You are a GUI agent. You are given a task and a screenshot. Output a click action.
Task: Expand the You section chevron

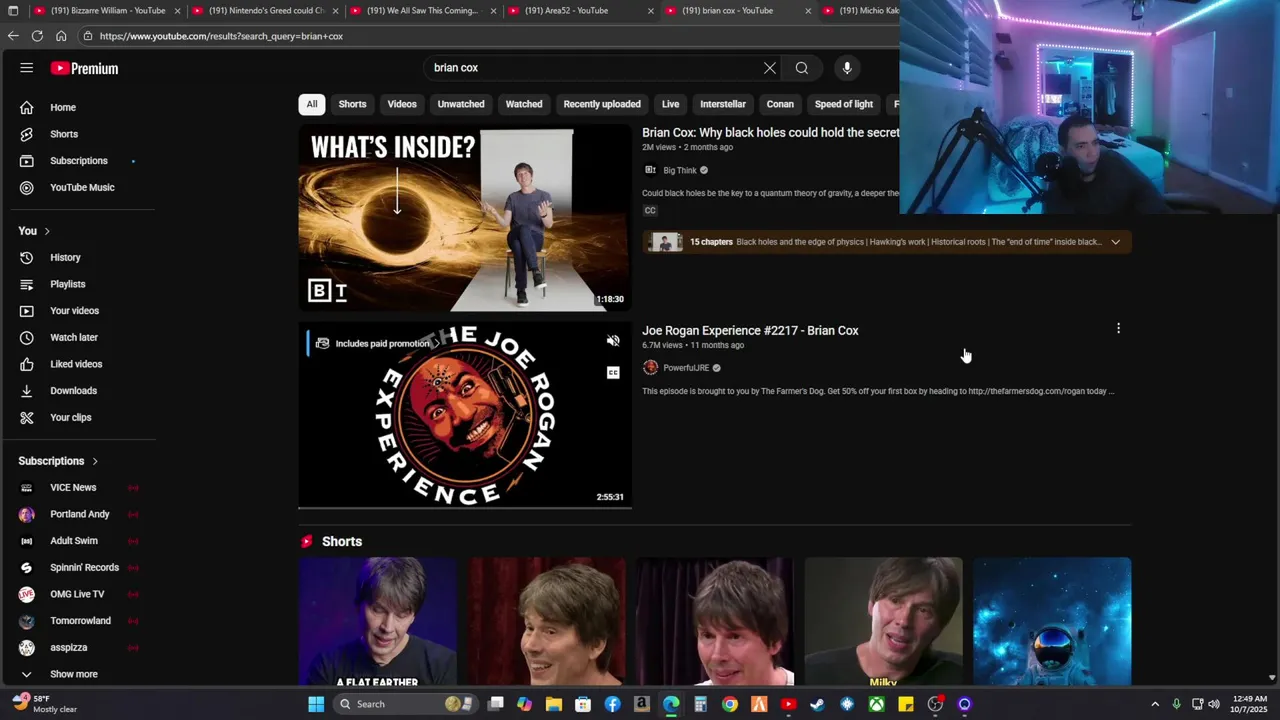(46, 231)
